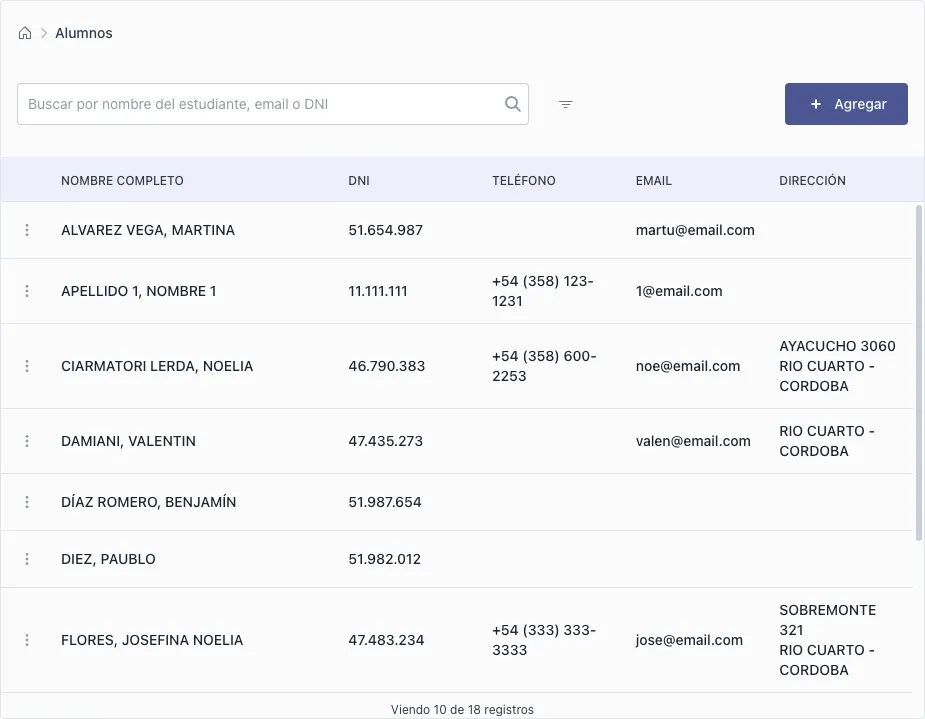Open row actions for APELLIDO 1, NOMBRE 1
The image size is (925, 719).
tap(27, 291)
